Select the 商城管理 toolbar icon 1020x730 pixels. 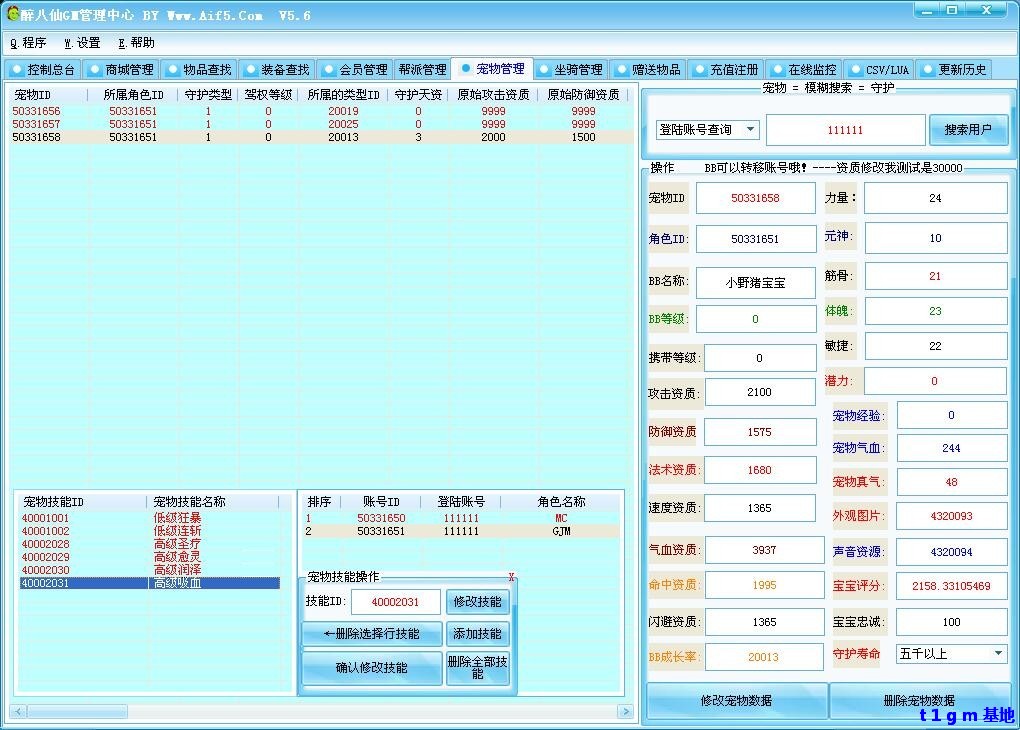122,69
